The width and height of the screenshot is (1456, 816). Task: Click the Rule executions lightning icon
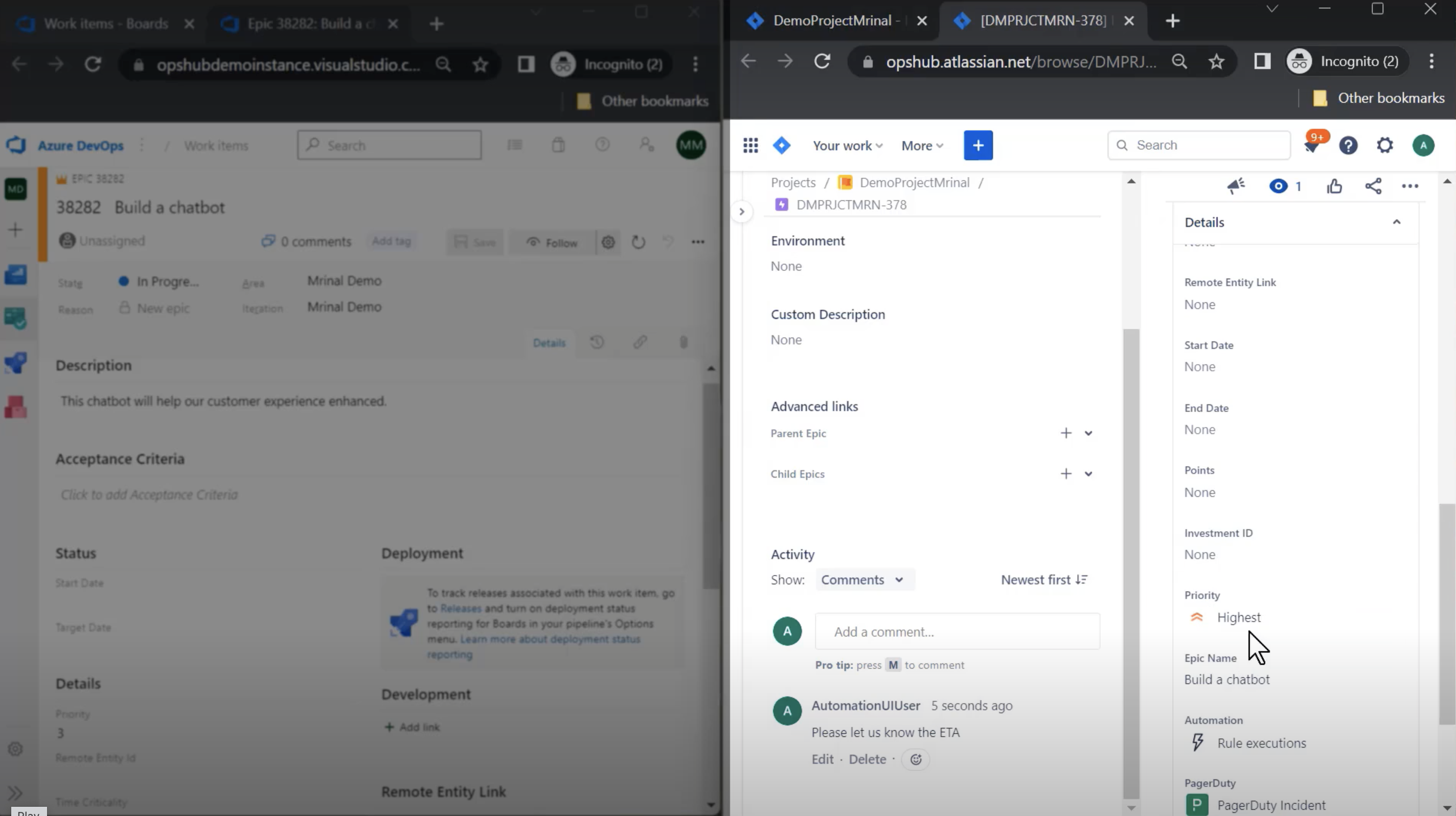click(x=1197, y=742)
